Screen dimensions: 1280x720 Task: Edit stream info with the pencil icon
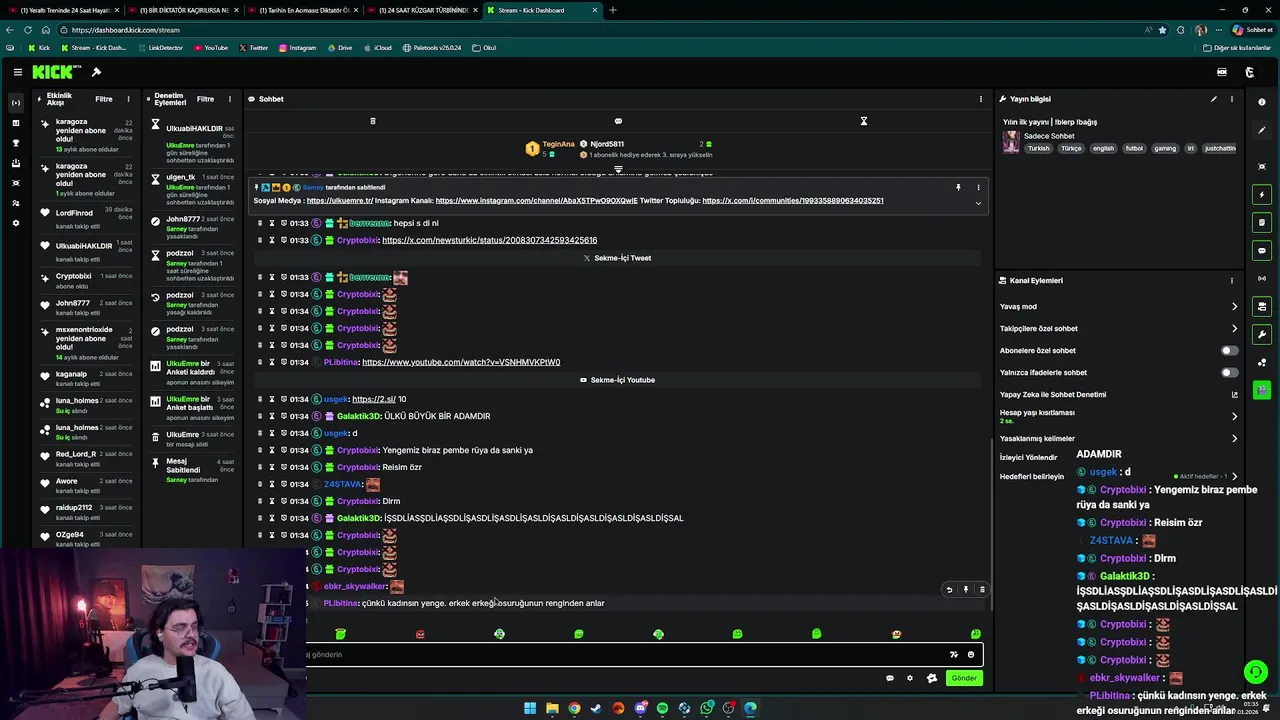click(x=1213, y=99)
